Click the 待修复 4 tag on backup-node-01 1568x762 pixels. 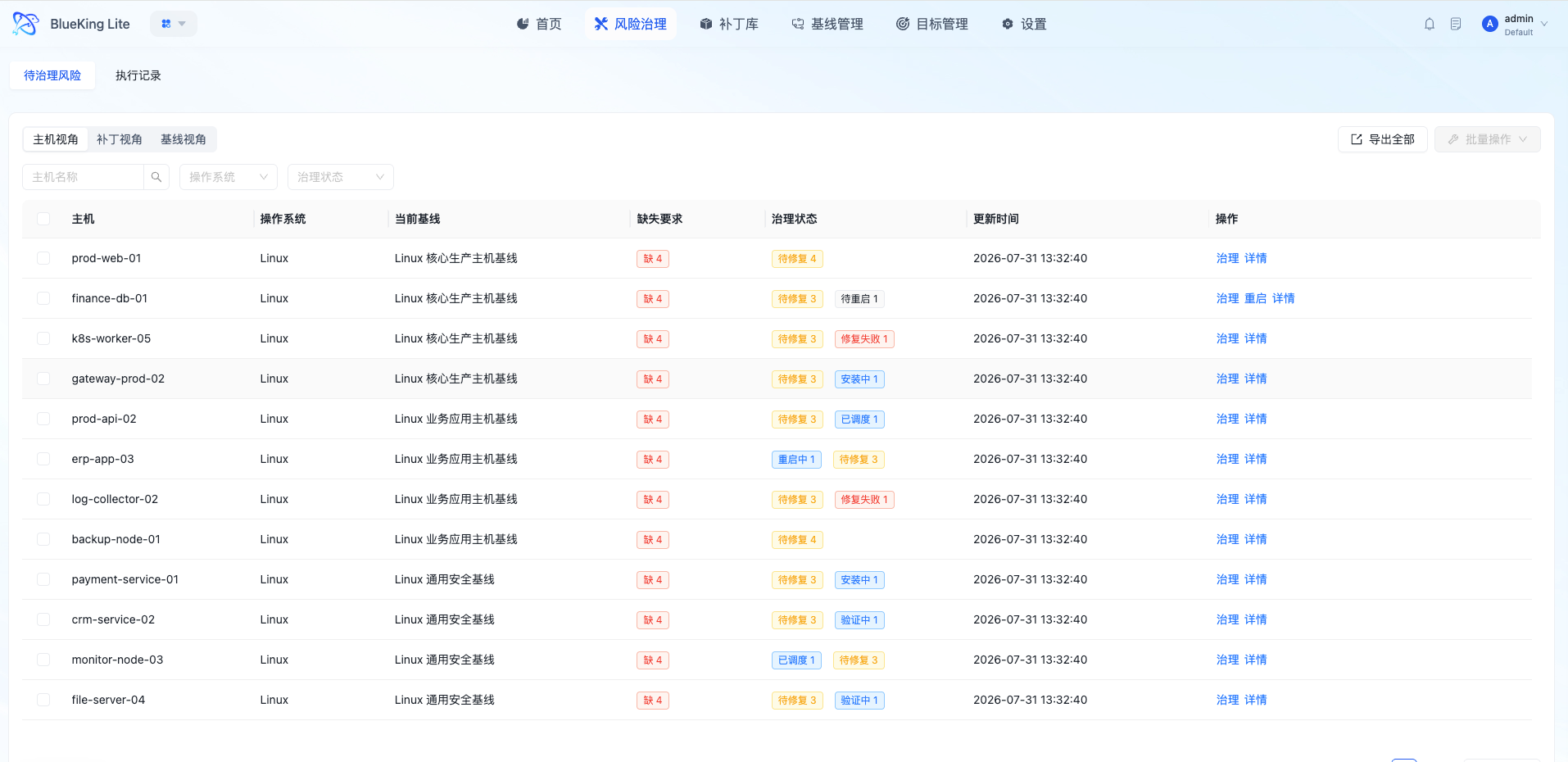[797, 540]
